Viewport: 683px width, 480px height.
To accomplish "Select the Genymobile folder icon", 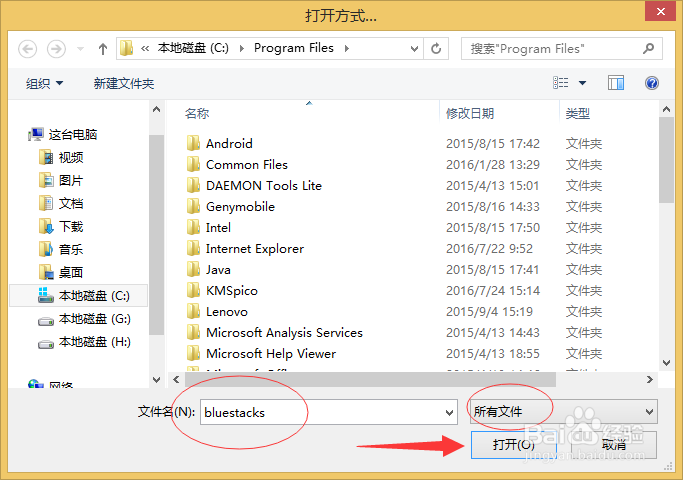I will pos(193,206).
